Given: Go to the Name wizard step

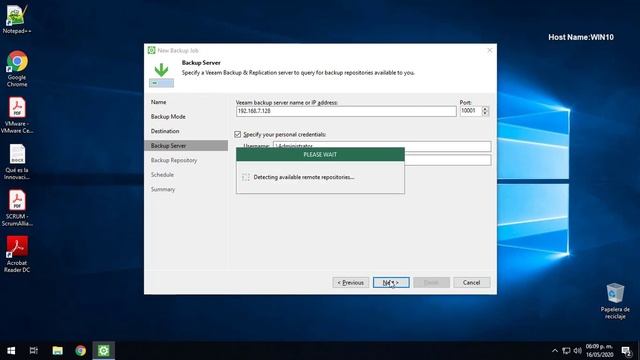Looking at the screenshot, I should pyautogui.click(x=158, y=102).
